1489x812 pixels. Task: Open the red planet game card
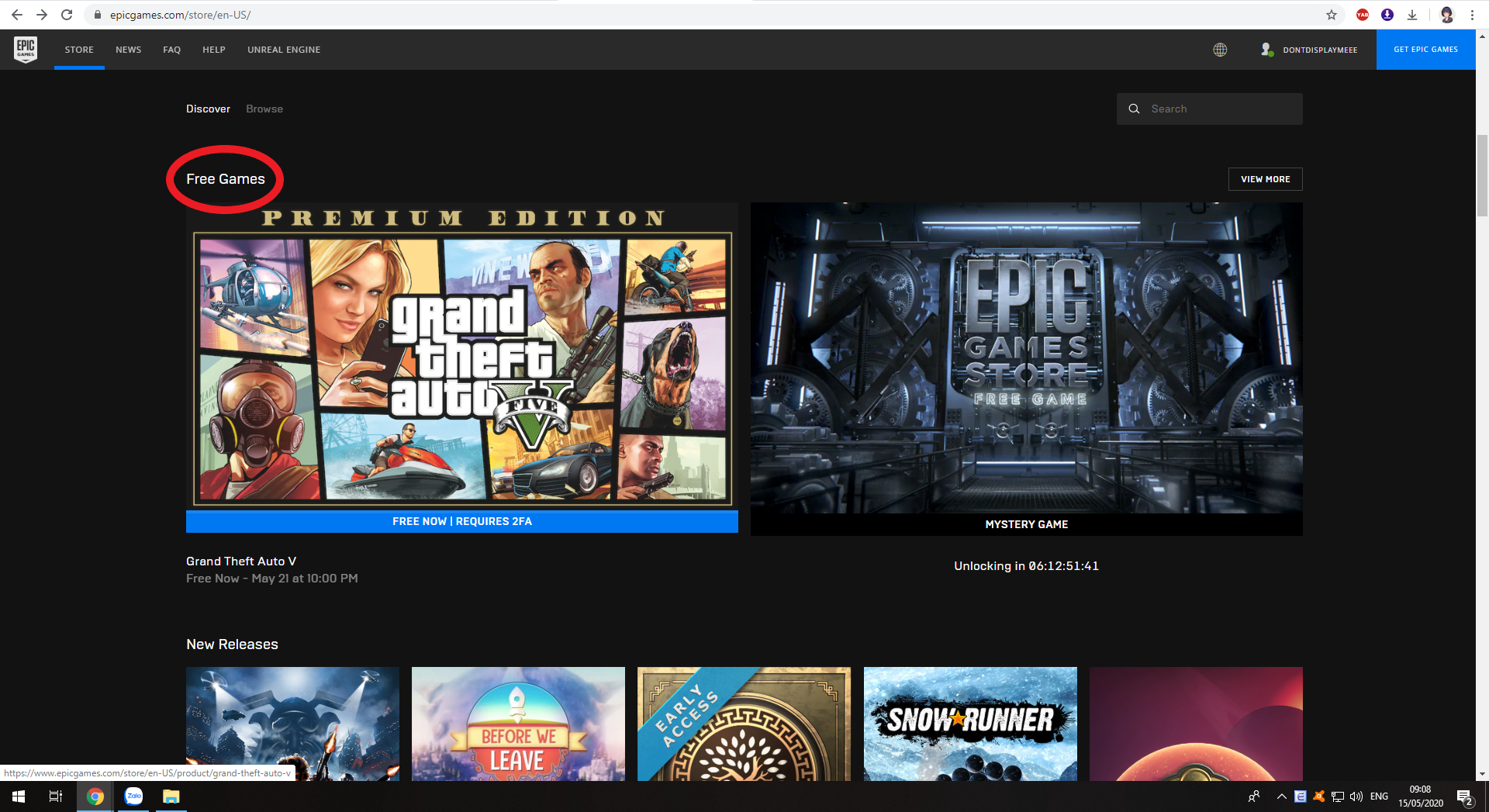[x=1196, y=724]
